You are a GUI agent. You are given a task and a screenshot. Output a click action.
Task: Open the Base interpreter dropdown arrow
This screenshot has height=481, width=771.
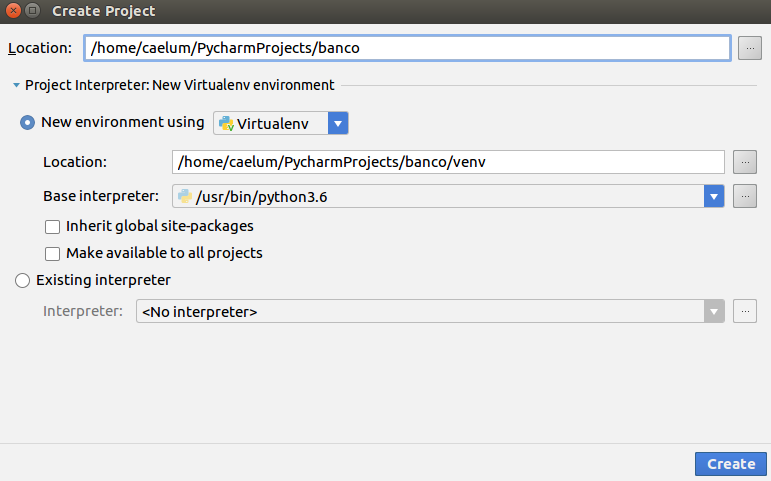pyautogui.click(x=714, y=196)
